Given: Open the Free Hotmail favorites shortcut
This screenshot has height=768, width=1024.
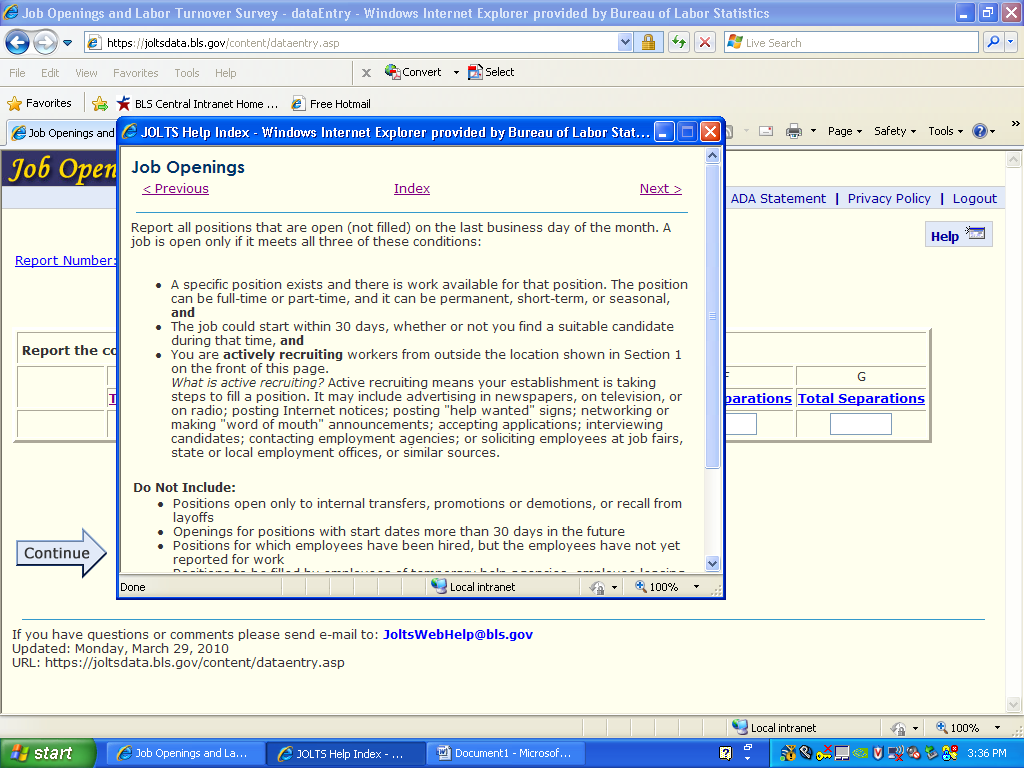Looking at the screenshot, I should pos(331,103).
